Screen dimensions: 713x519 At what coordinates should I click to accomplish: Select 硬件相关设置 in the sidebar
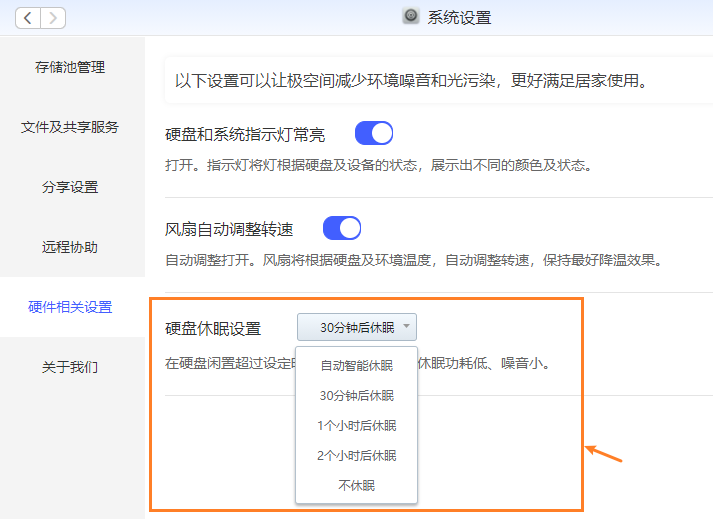(x=70, y=307)
